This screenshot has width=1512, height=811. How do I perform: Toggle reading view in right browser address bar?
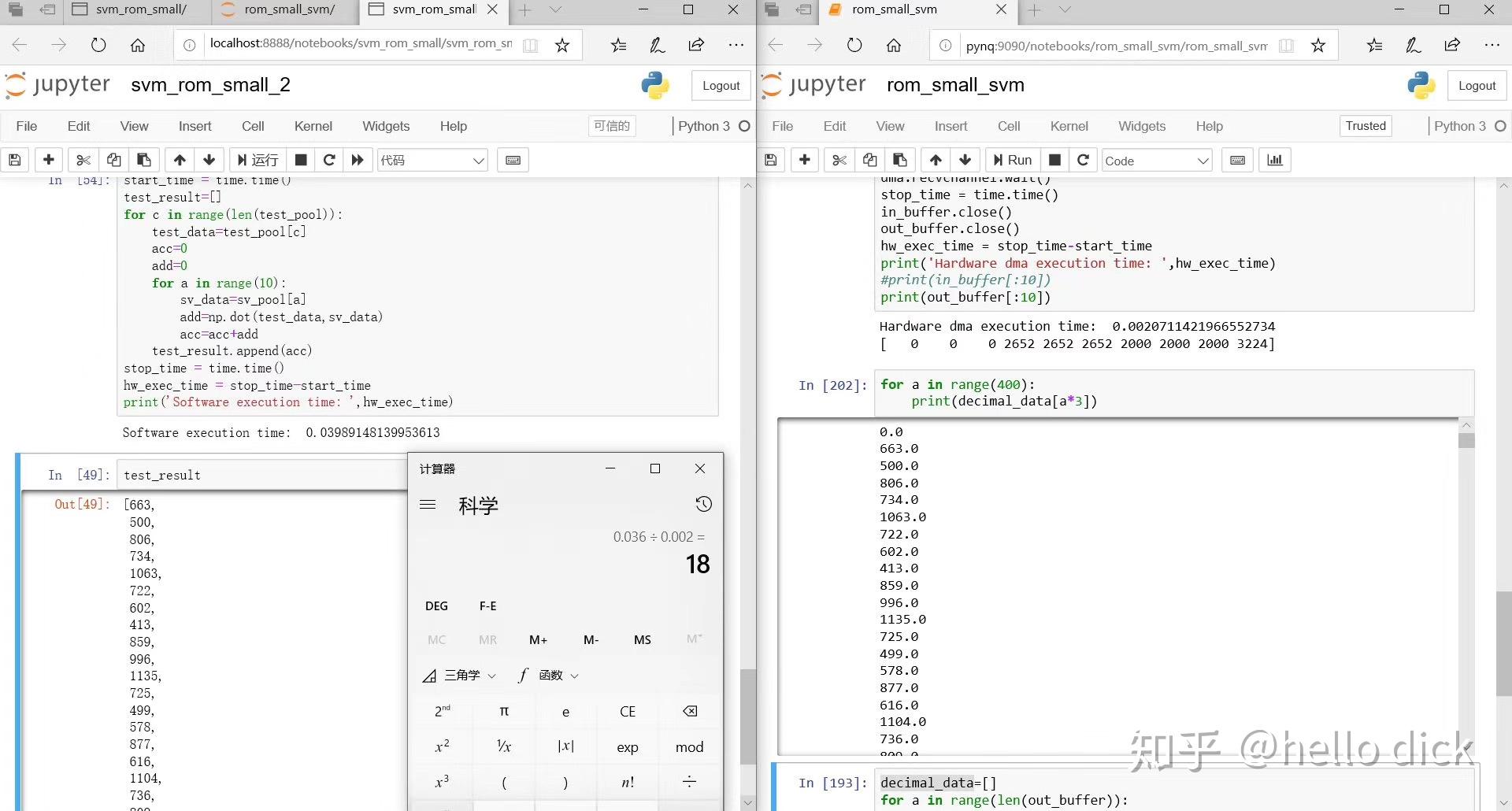click(1287, 46)
